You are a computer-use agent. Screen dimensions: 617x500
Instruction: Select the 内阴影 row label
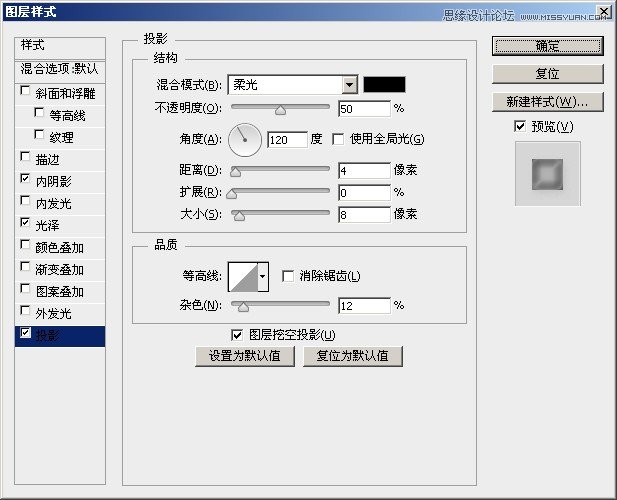pos(54,181)
